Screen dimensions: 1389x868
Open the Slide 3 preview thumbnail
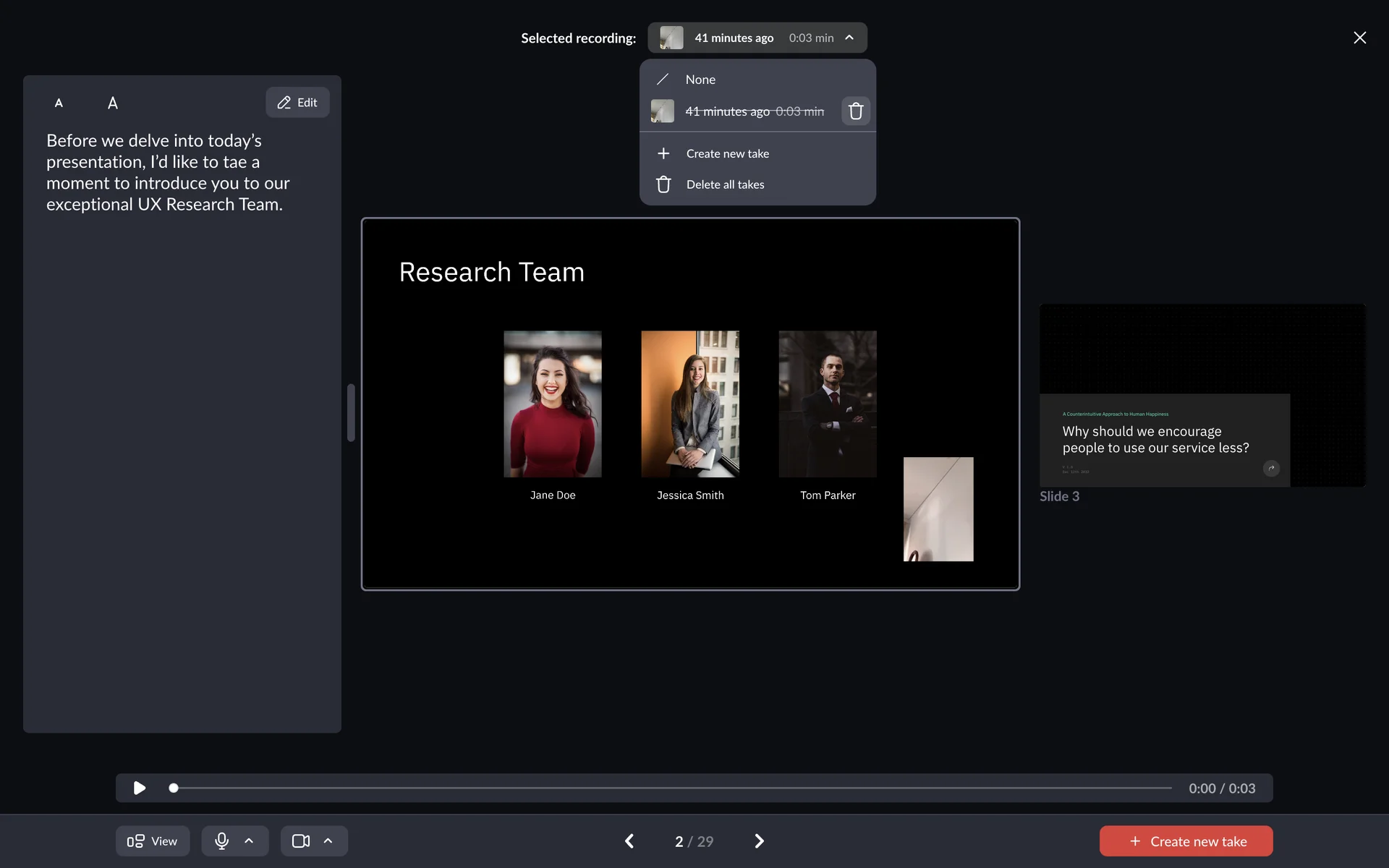point(1201,396)
